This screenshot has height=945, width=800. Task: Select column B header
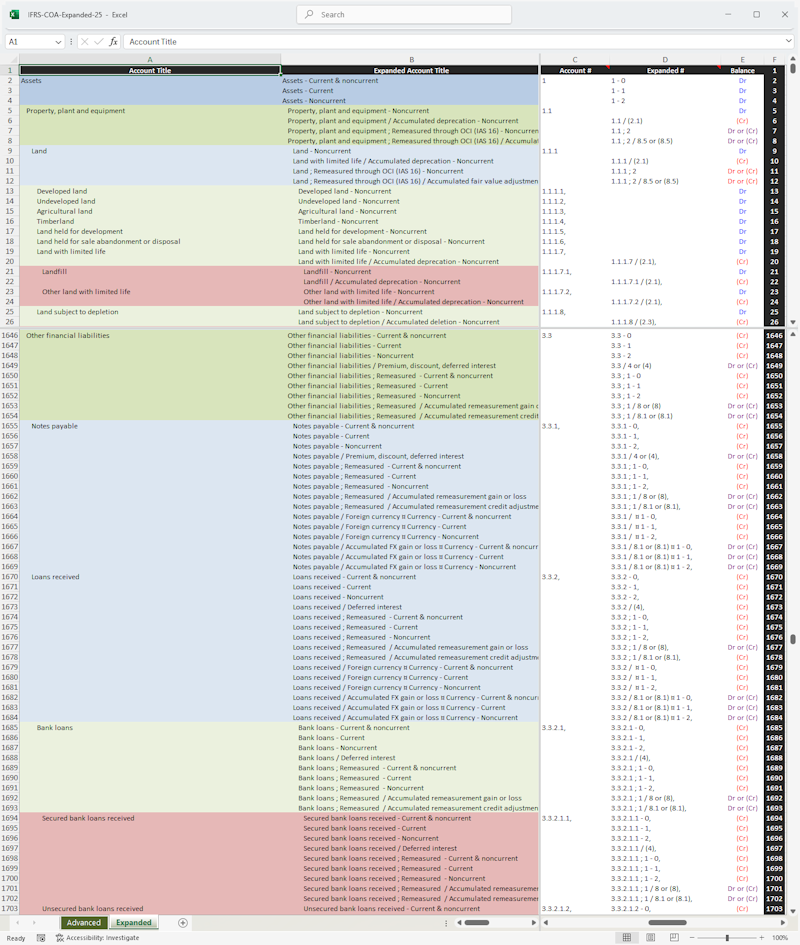pos(411,60)
